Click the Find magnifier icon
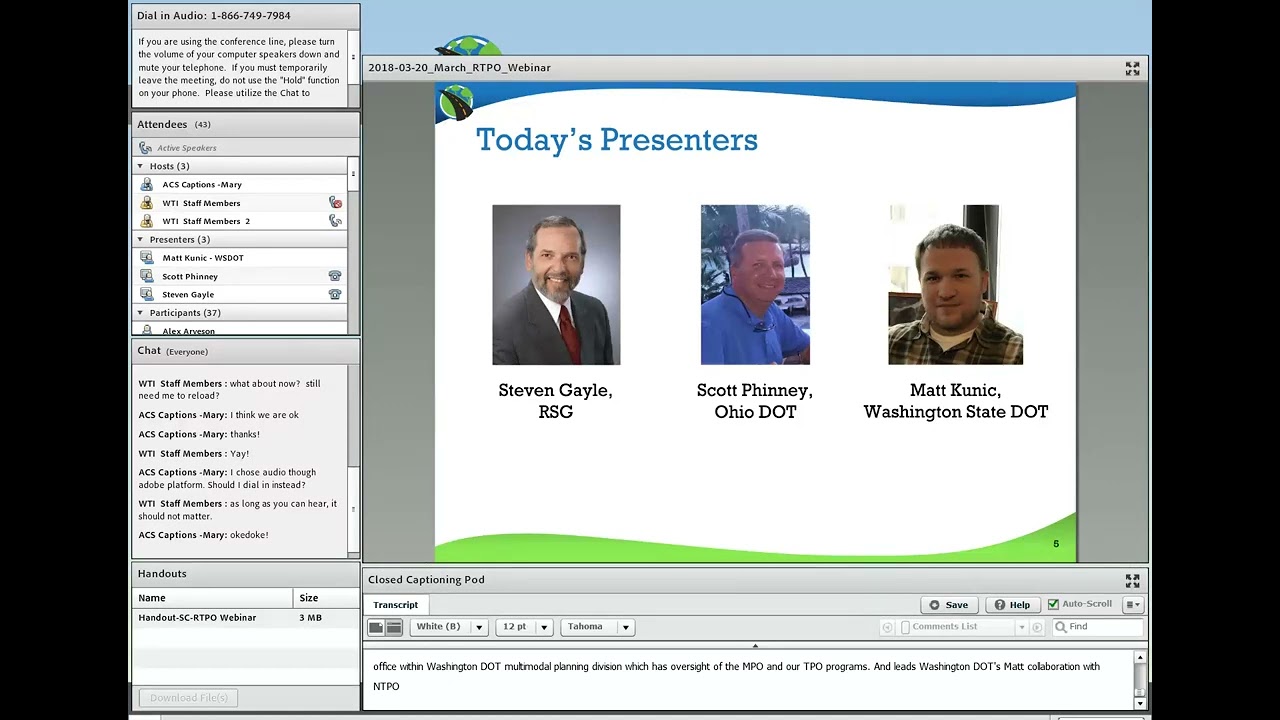The image size is (1280, 720). [1061, 627]
